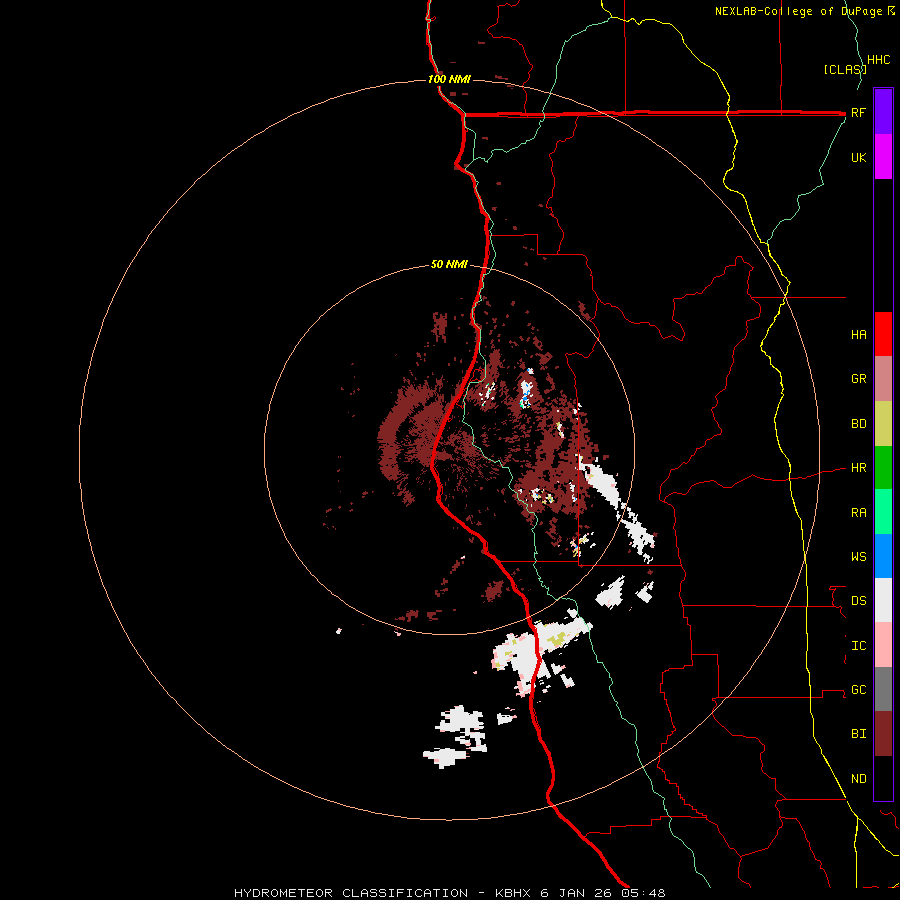
Task: Click the "HYDROMETEOR CLASSIFICATION" title text
Action: (351, 893)
